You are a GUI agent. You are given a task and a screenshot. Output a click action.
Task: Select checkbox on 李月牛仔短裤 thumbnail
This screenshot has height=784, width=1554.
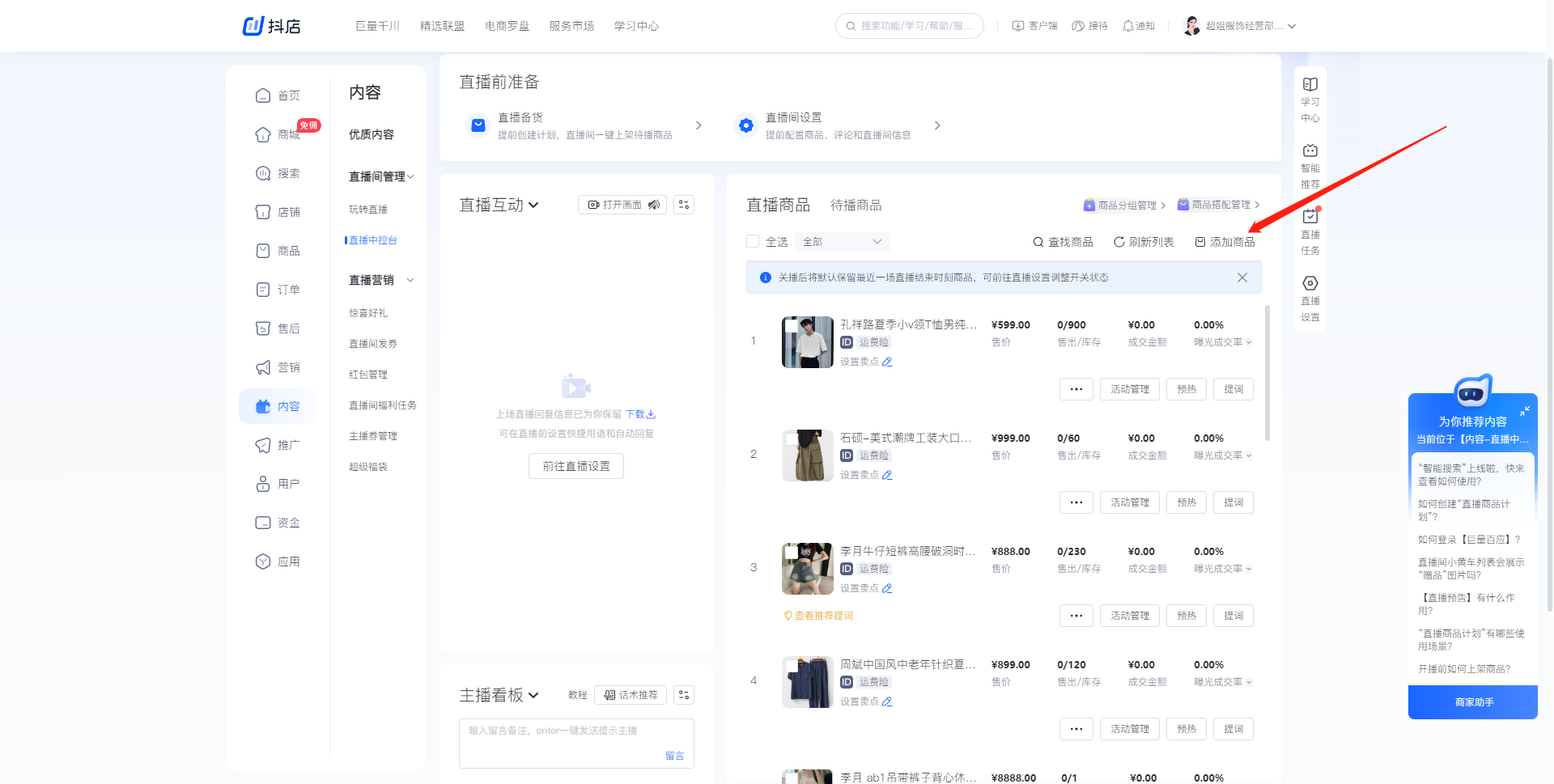coord(792,553)
